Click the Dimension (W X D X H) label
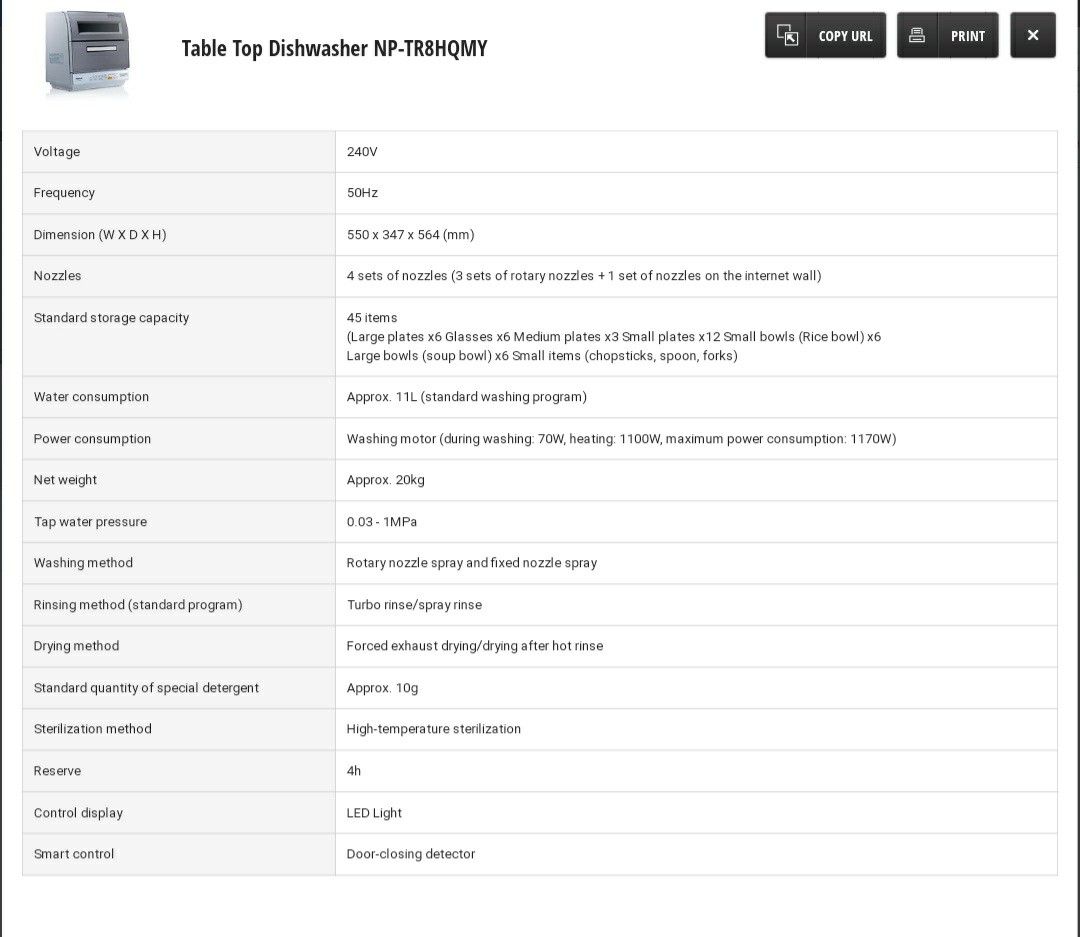The height and width of the screenshot is (937, 1080). (x=100, y=235)
